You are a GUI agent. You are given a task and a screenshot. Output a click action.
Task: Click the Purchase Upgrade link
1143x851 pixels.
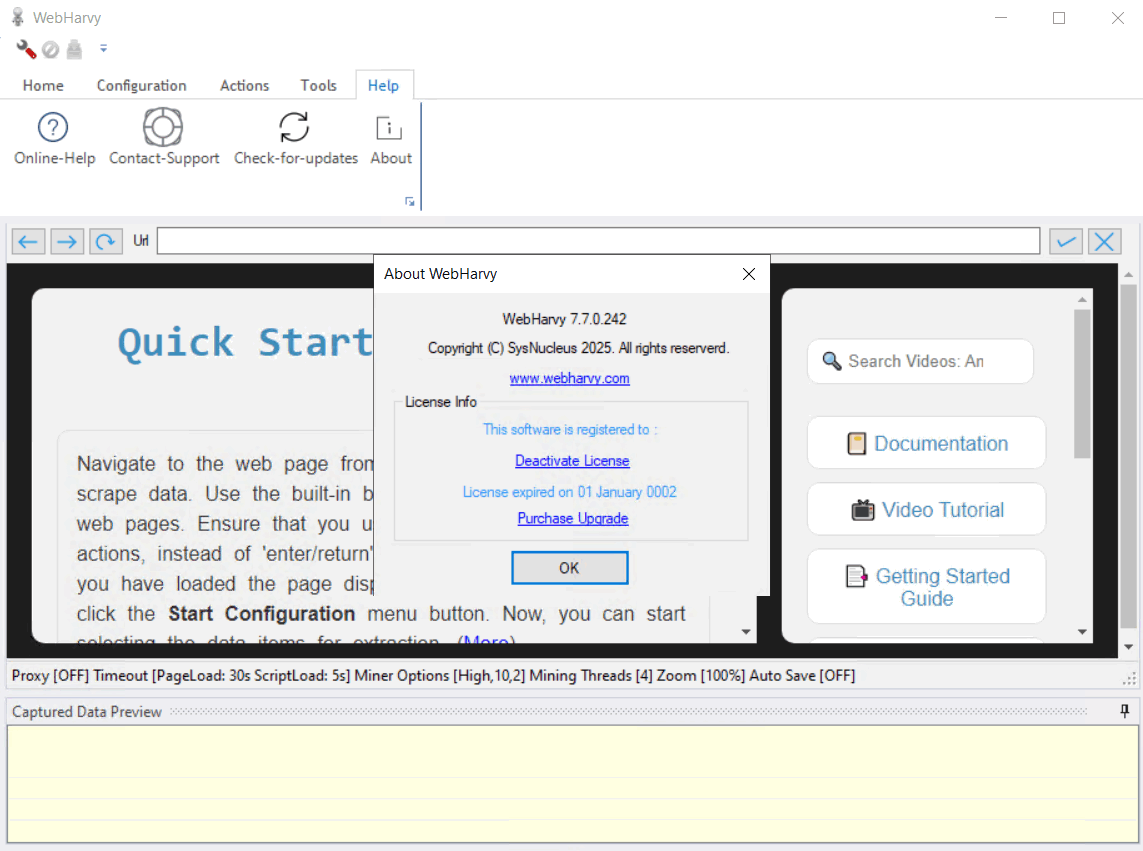click(x=573, y=518)
